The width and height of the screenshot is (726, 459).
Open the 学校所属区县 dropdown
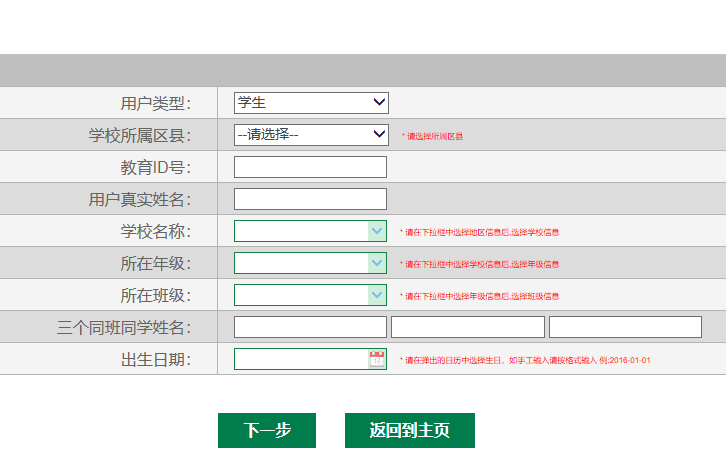(311, 135)
